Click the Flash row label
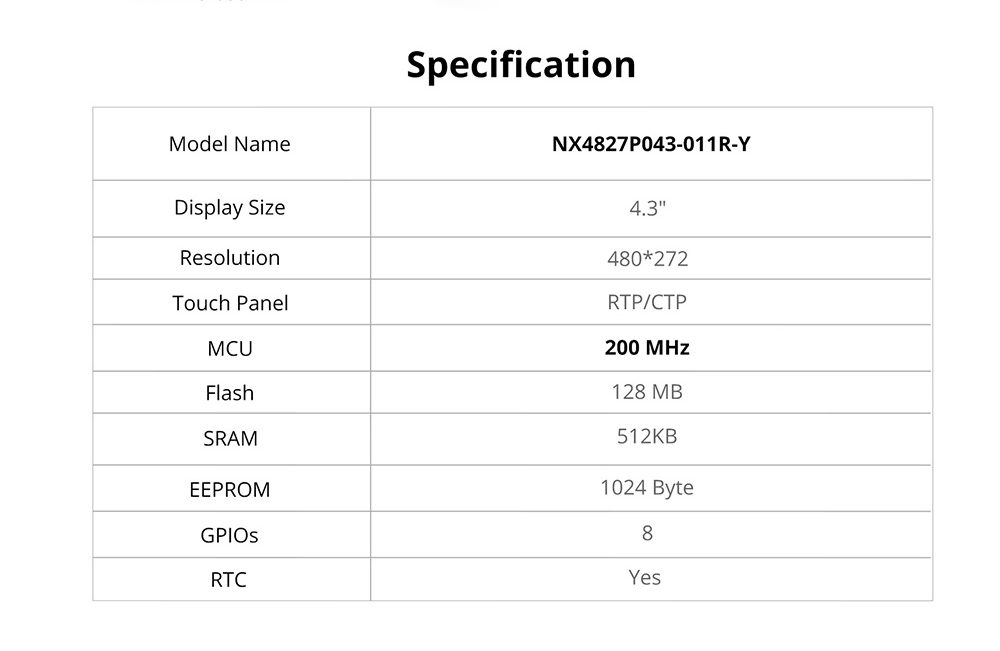1000x651 pixels. coord(229,393)
